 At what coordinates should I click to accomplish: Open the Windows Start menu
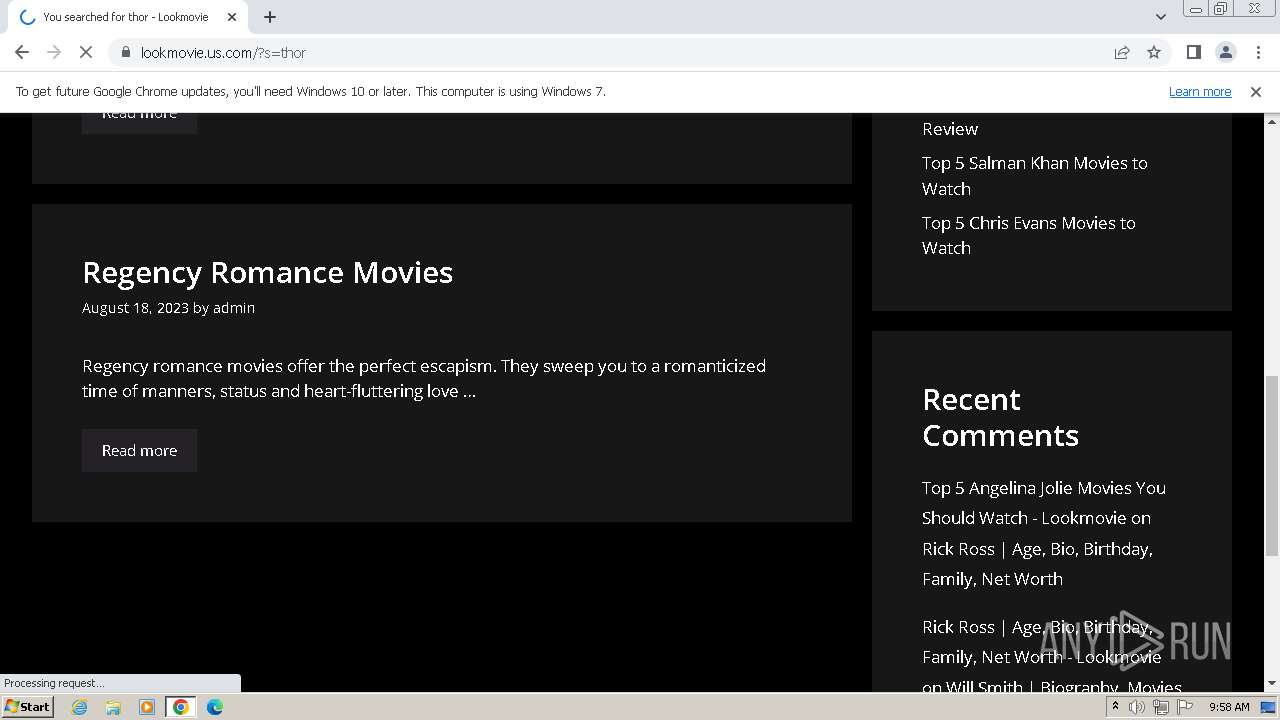(27, 706)
